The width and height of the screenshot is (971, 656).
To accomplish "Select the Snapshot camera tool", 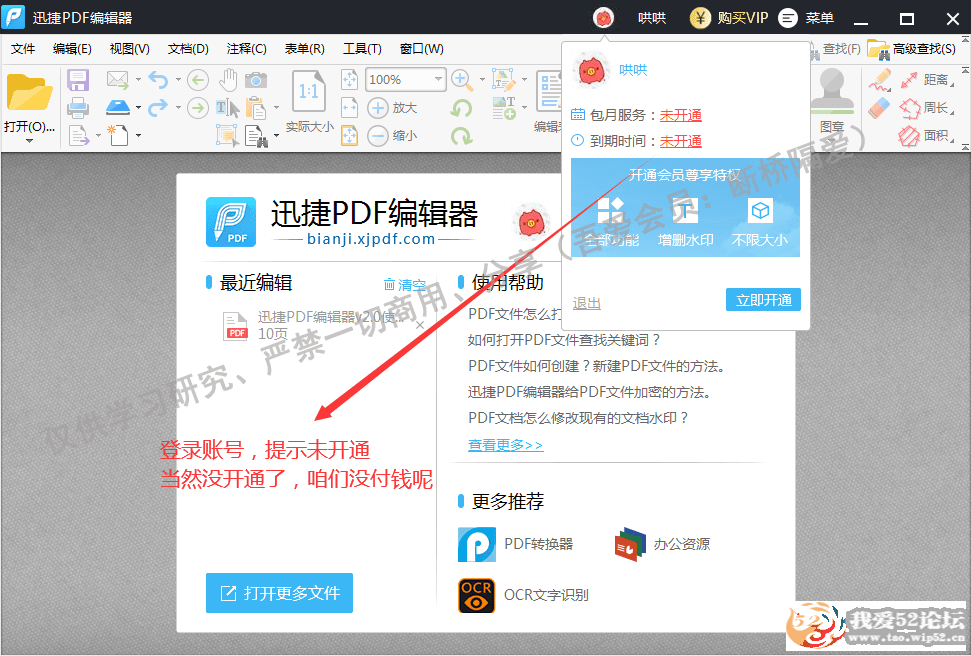I will 256,80.
